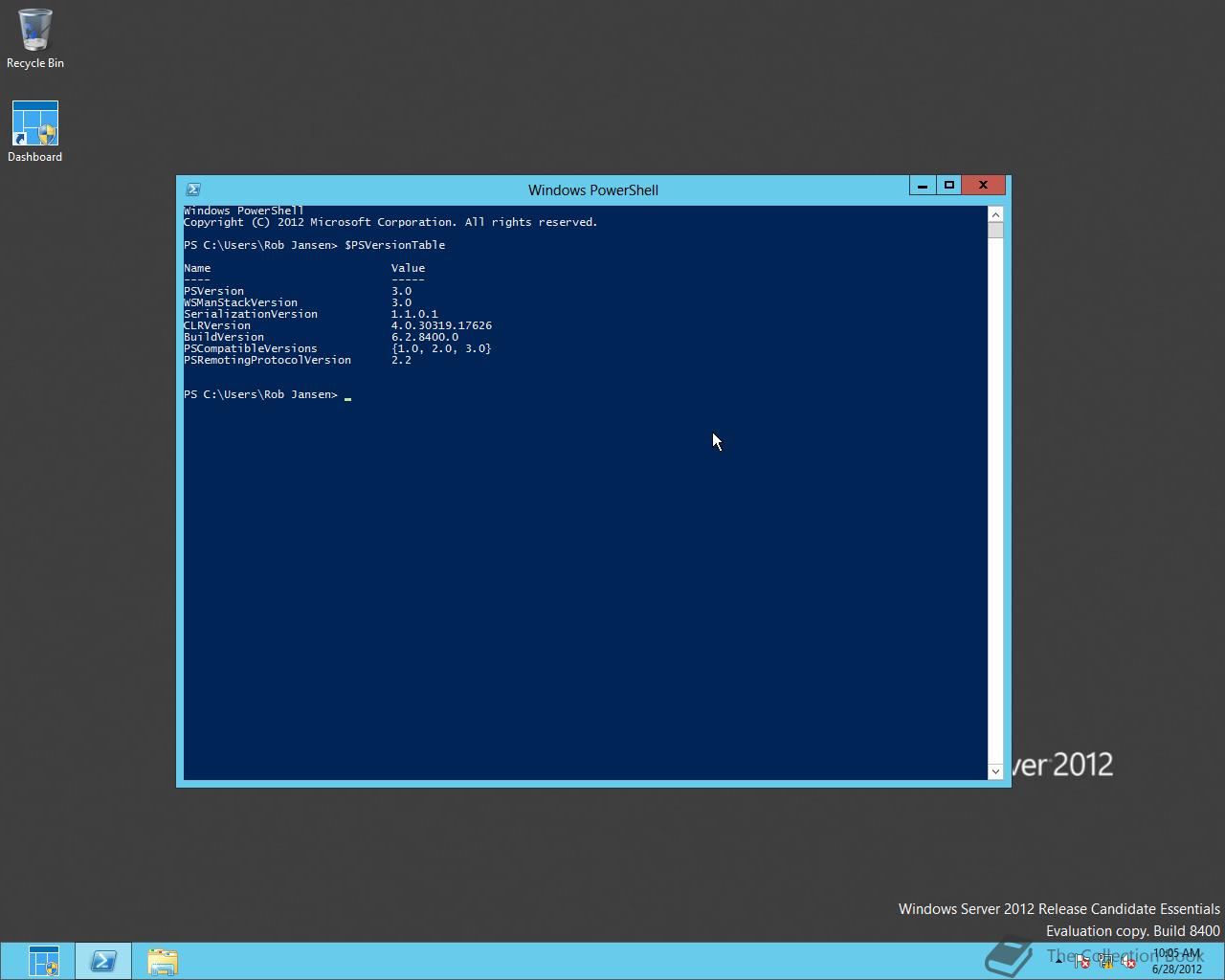Click the PowerShell scrollbar down arrow
The width and height of the screenshot is (1225, 980).
point(995,771)
